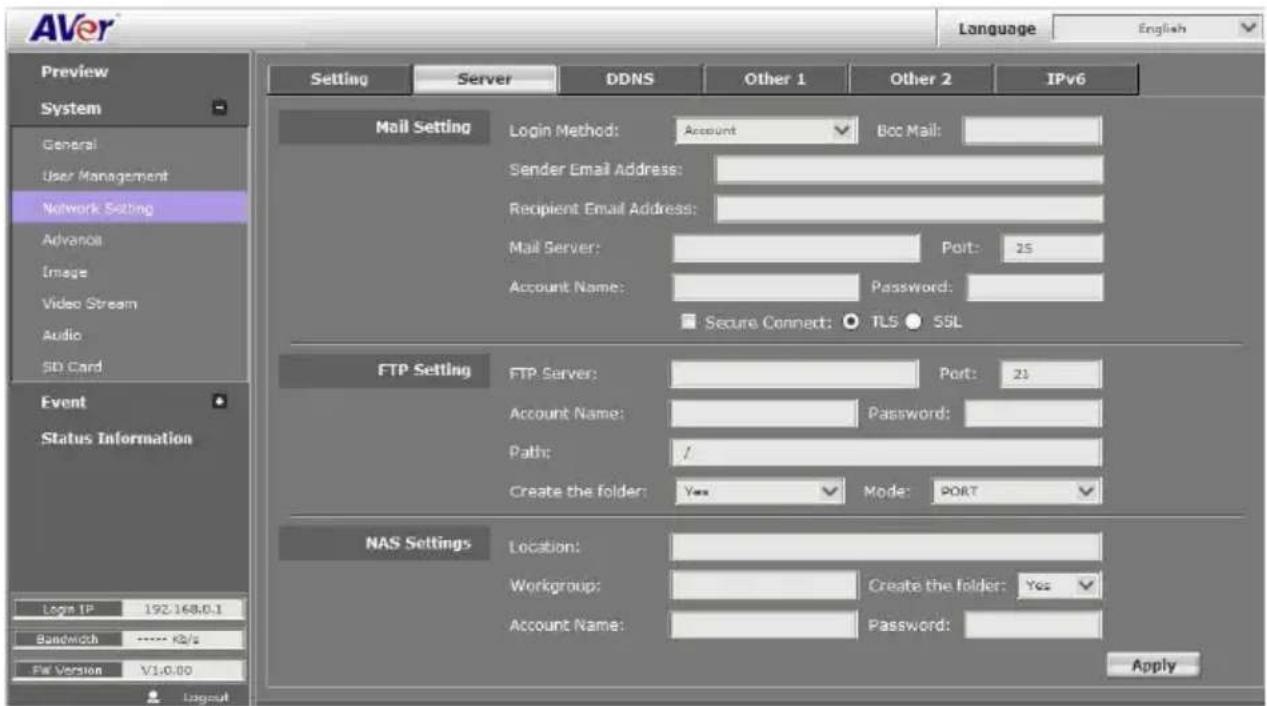Switch to the Server tab
The width and height of the screenshot is (1267, 706).
(x=485, y=79)
